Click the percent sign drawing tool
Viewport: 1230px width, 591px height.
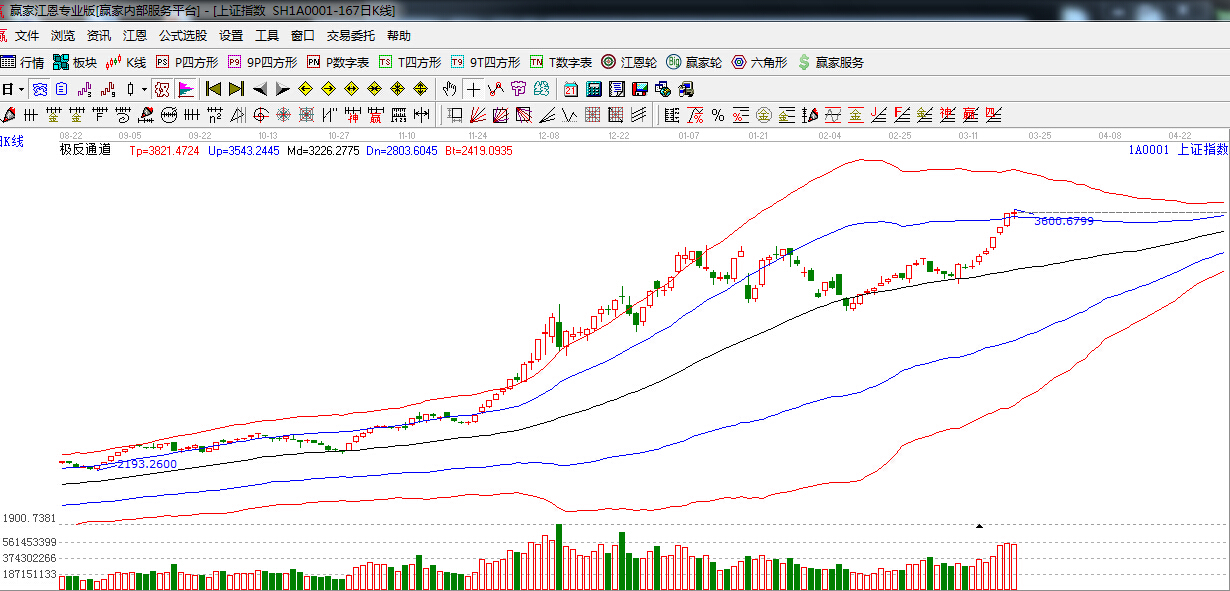coord(717,115)
